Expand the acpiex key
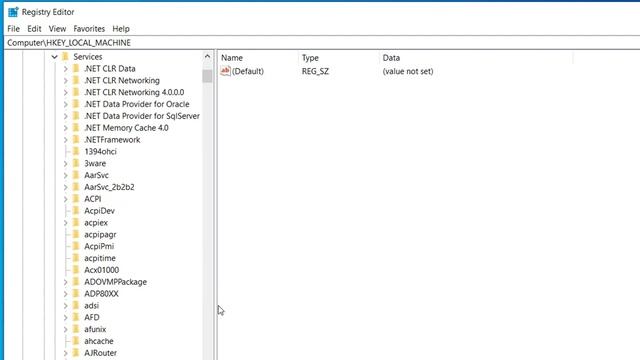The width and height of the screenshot is (640, 360). (66, 223)
